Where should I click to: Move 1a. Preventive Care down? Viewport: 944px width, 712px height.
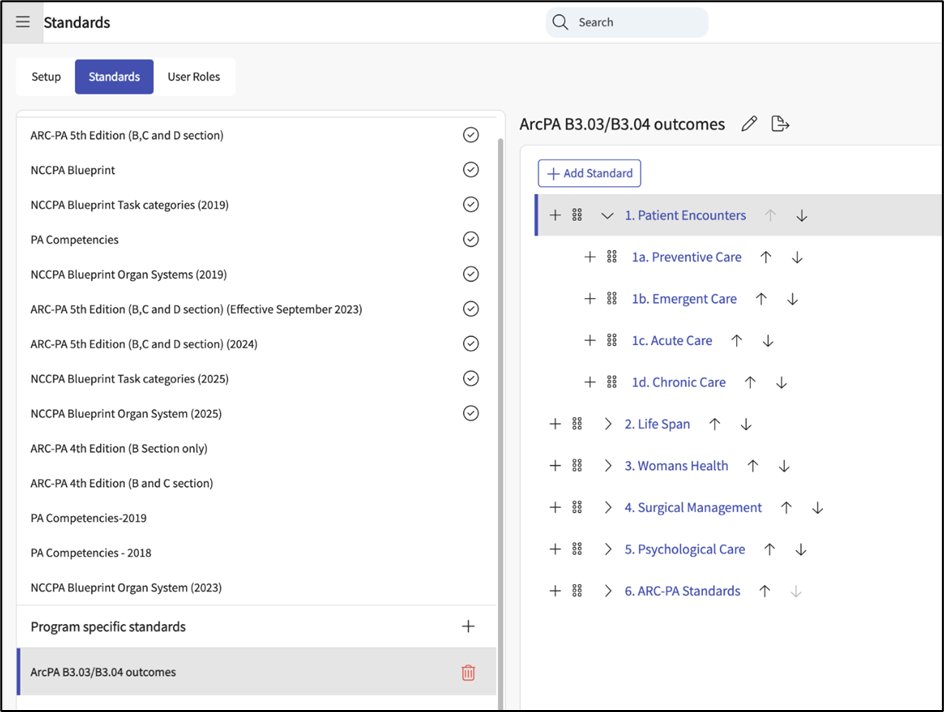797,257
